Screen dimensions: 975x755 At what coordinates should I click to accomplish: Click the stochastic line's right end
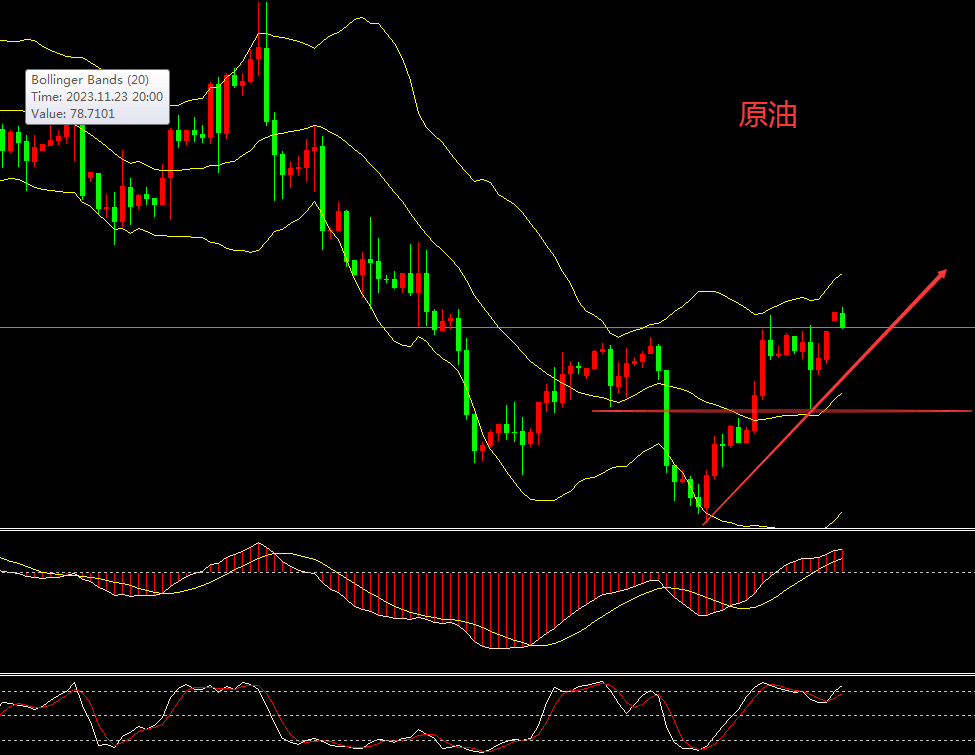coord(842,687)
